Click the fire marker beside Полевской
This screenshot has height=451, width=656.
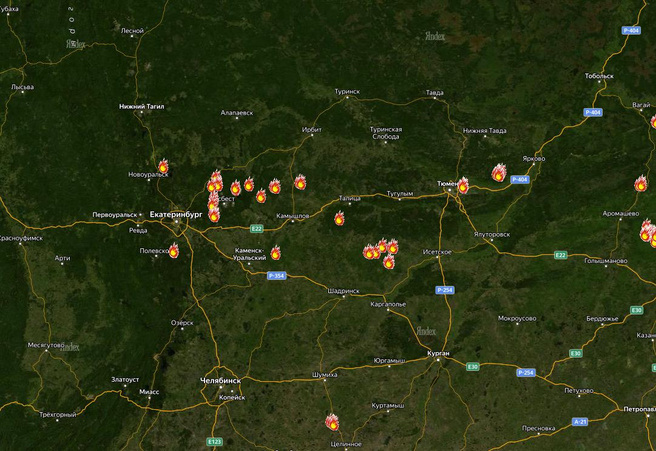tap(174, 251)
